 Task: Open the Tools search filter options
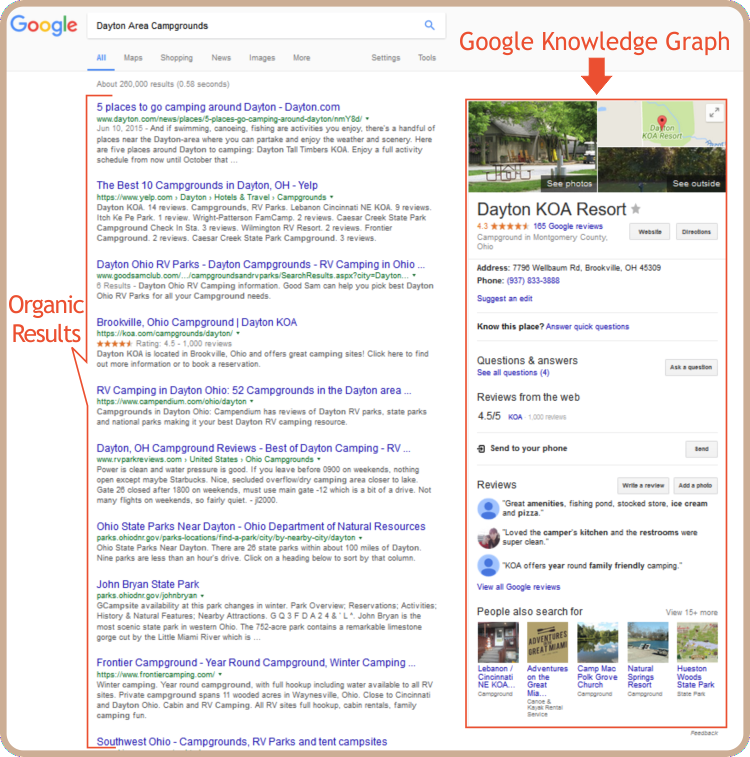click(427, 58)
